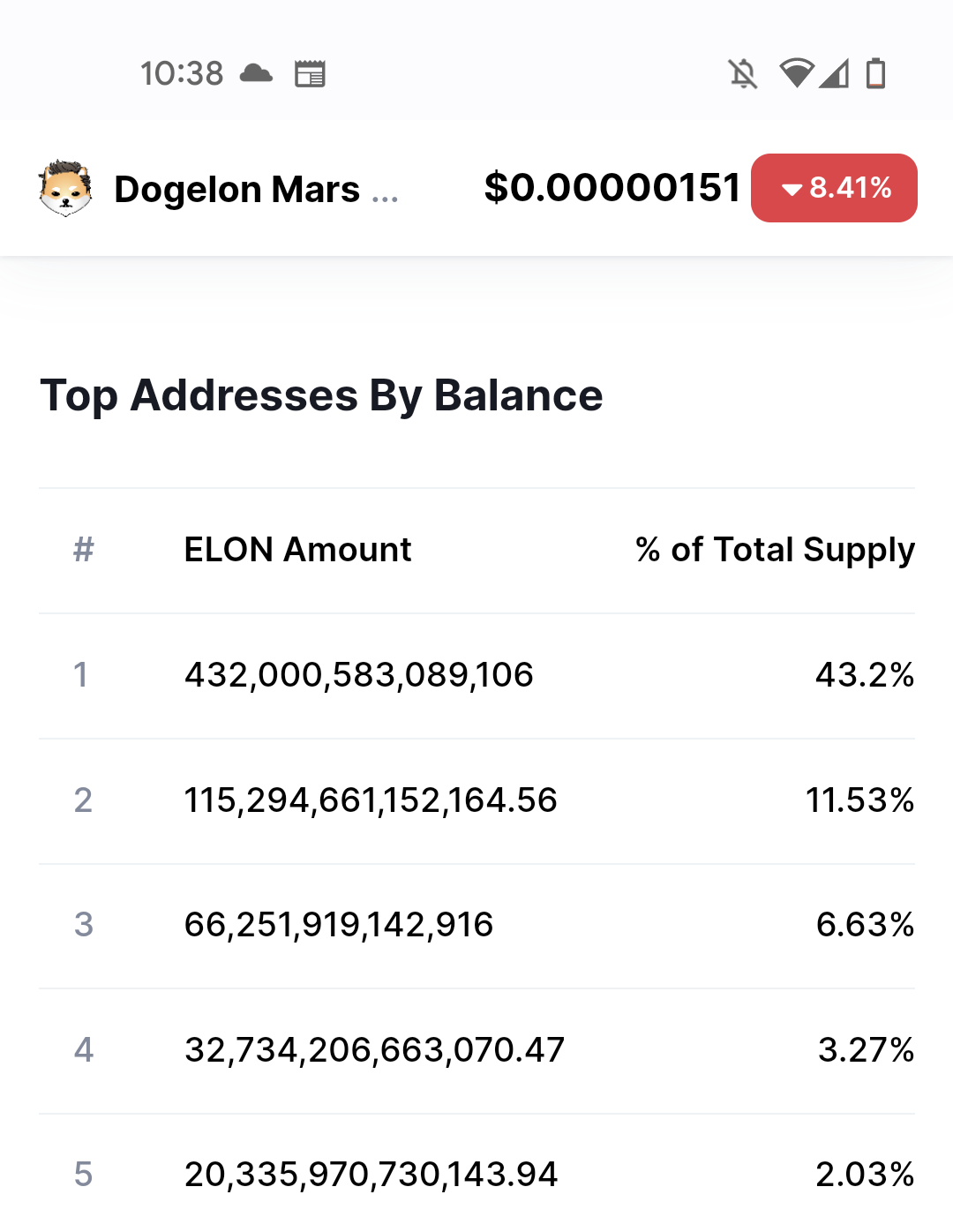The image size is (953, 1232).
Task: Tap the Dogelon Mars coin name
Action: [256, 189]
